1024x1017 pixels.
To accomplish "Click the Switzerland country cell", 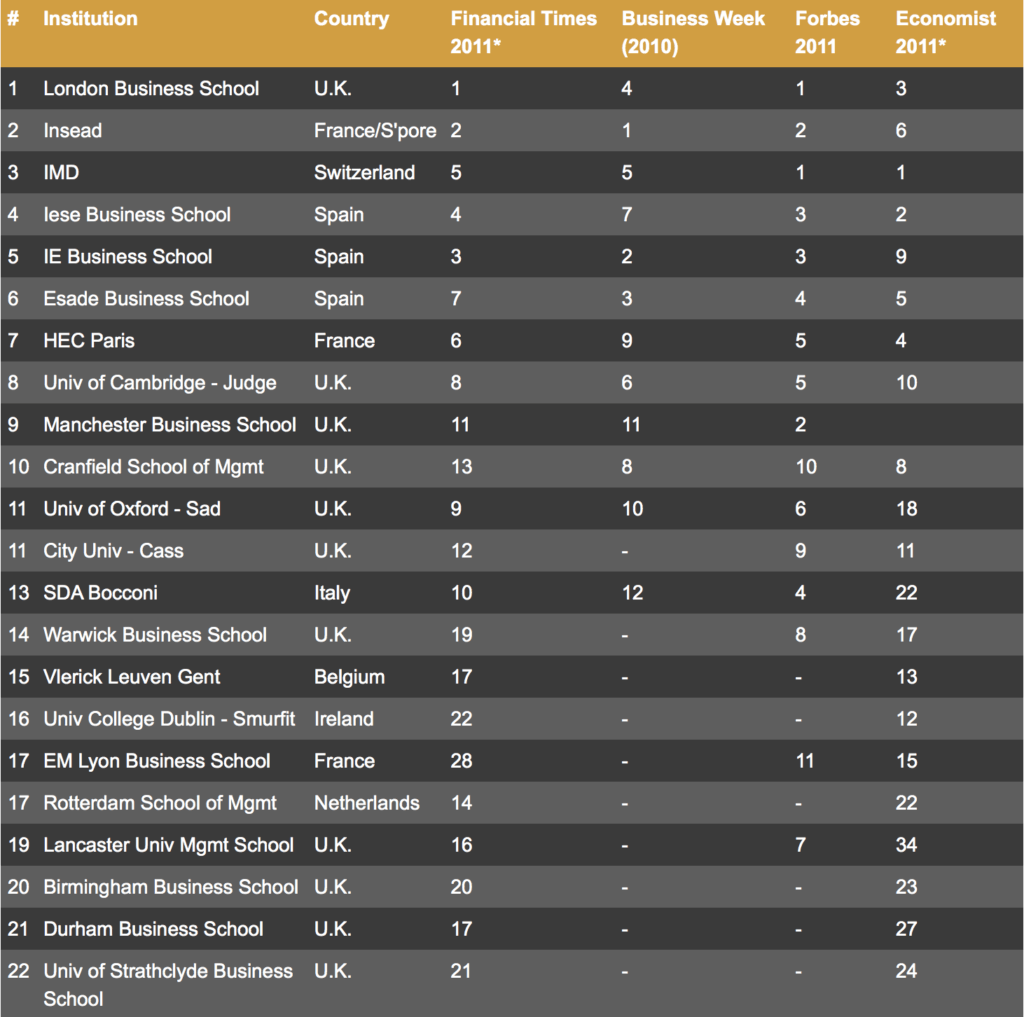I will pyautogui.click(x=364, y=172).
